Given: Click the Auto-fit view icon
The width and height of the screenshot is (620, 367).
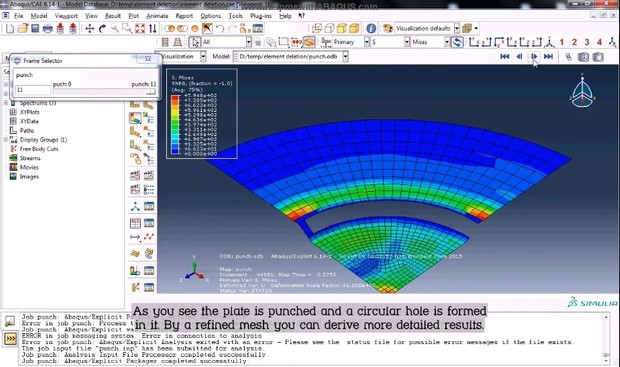Looking at the screenshot, I should (140, 28).
